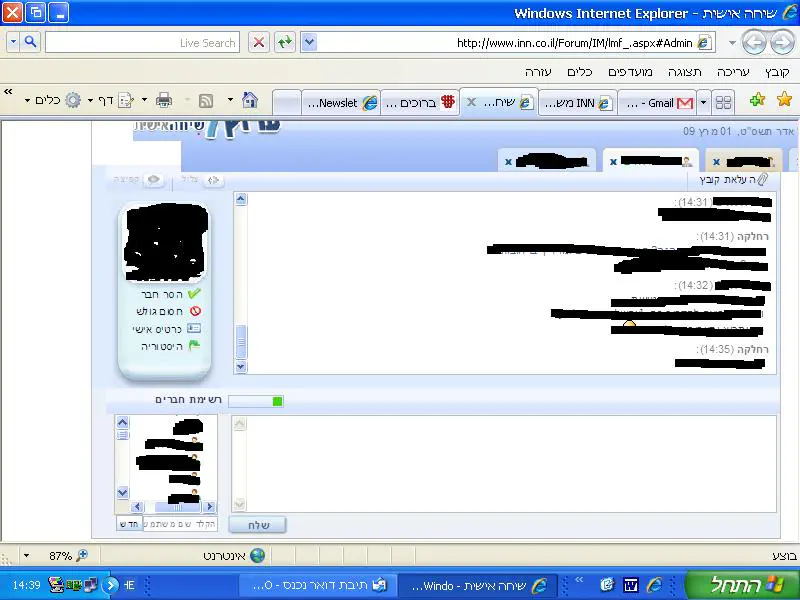Viewport: 800px width, 600px height.
Task: Click the Add to Favorites icon
Action: coord(757,99)
